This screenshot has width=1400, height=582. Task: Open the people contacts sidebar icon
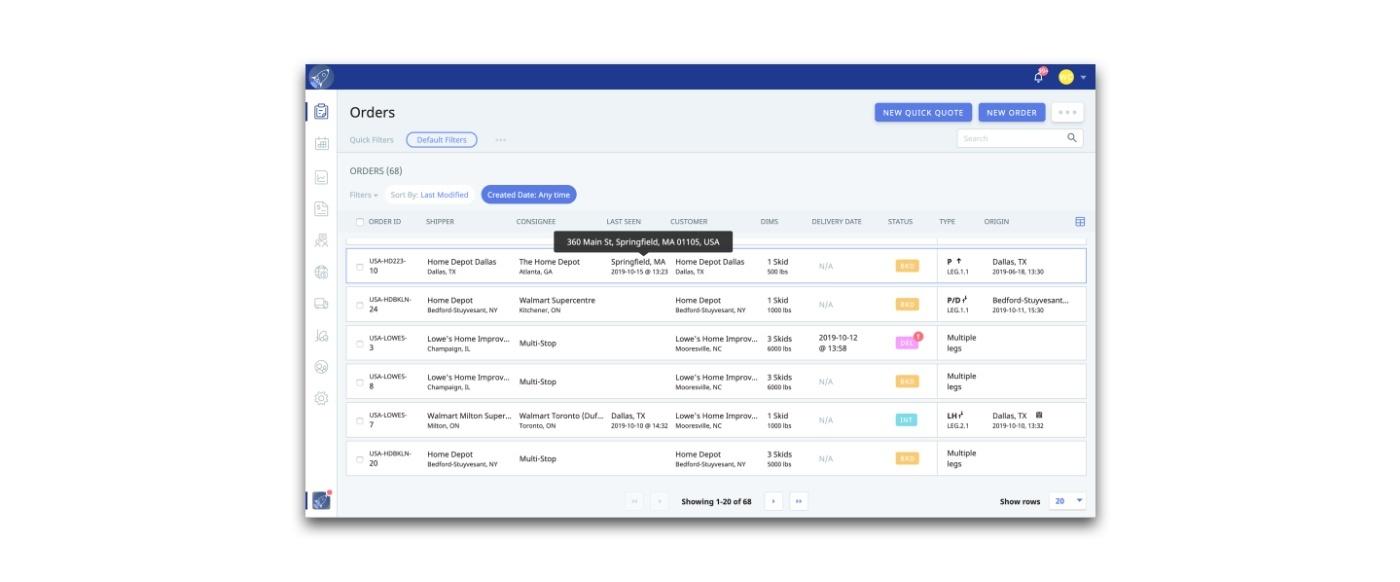click(321, 240)
